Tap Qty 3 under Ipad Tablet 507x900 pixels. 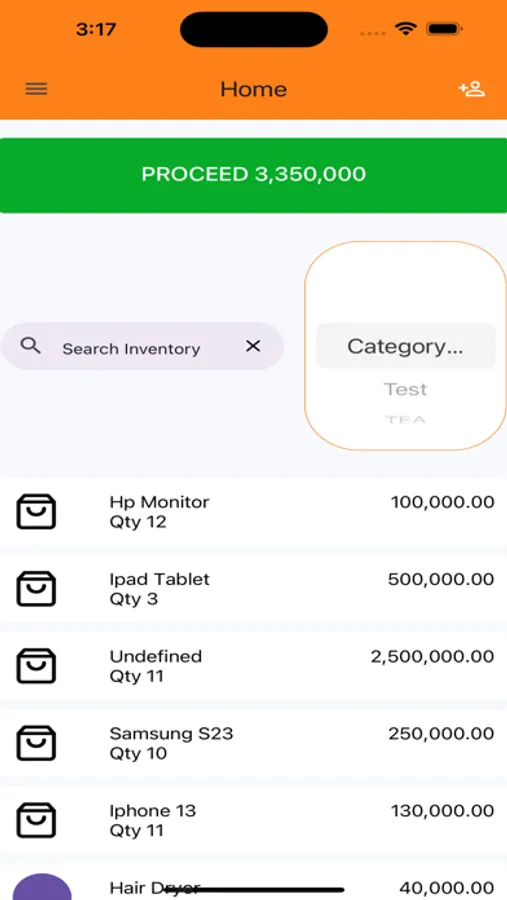point(133,599)
